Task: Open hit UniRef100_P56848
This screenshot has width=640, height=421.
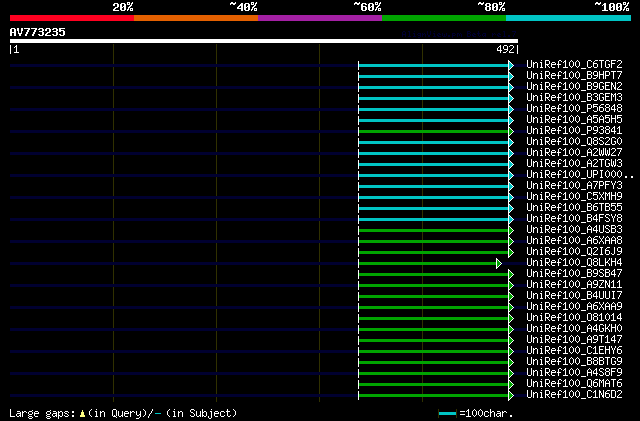Action: coord(574,109)
